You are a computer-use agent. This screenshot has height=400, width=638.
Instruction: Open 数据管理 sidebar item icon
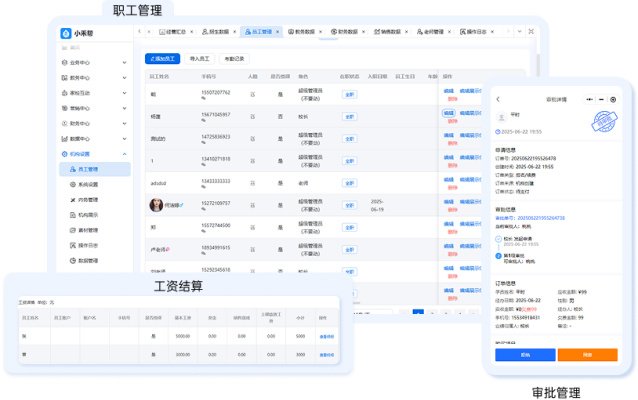tap(73, 260)
